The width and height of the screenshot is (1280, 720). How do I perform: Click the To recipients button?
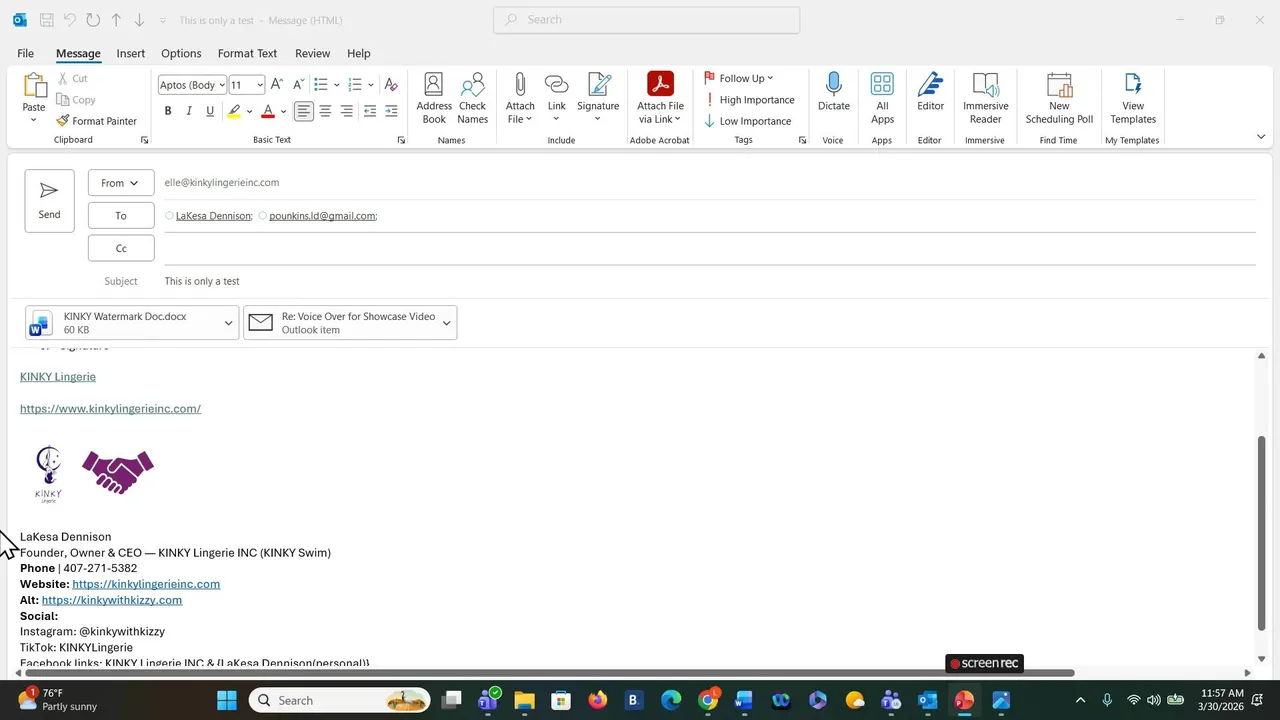(121, 215)
